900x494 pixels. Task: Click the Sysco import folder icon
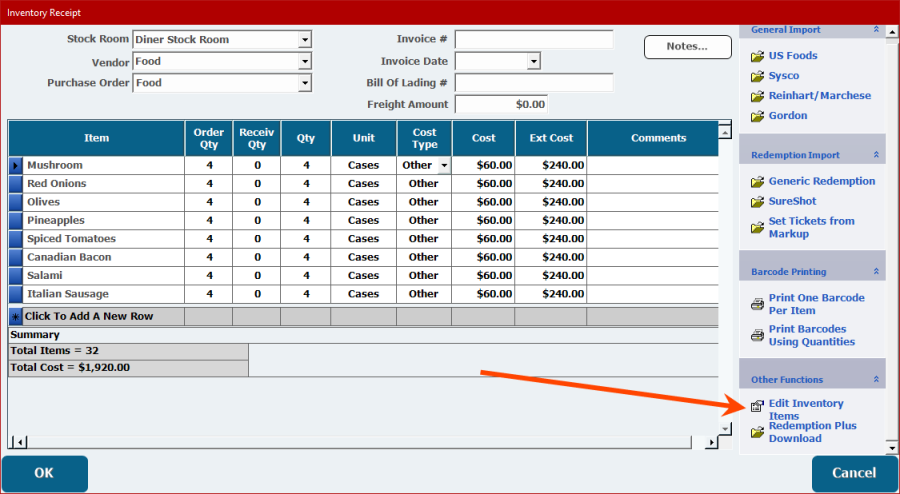coord(757,76)
